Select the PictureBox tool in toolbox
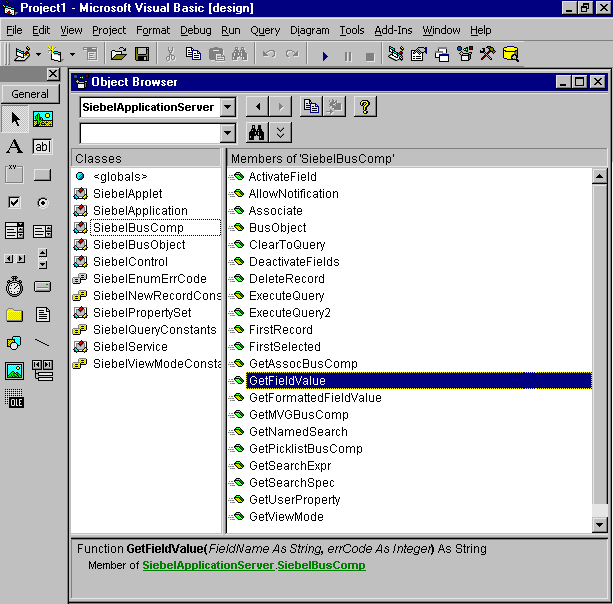Screen dimensions: 613x604 click(x=43, y=119)
